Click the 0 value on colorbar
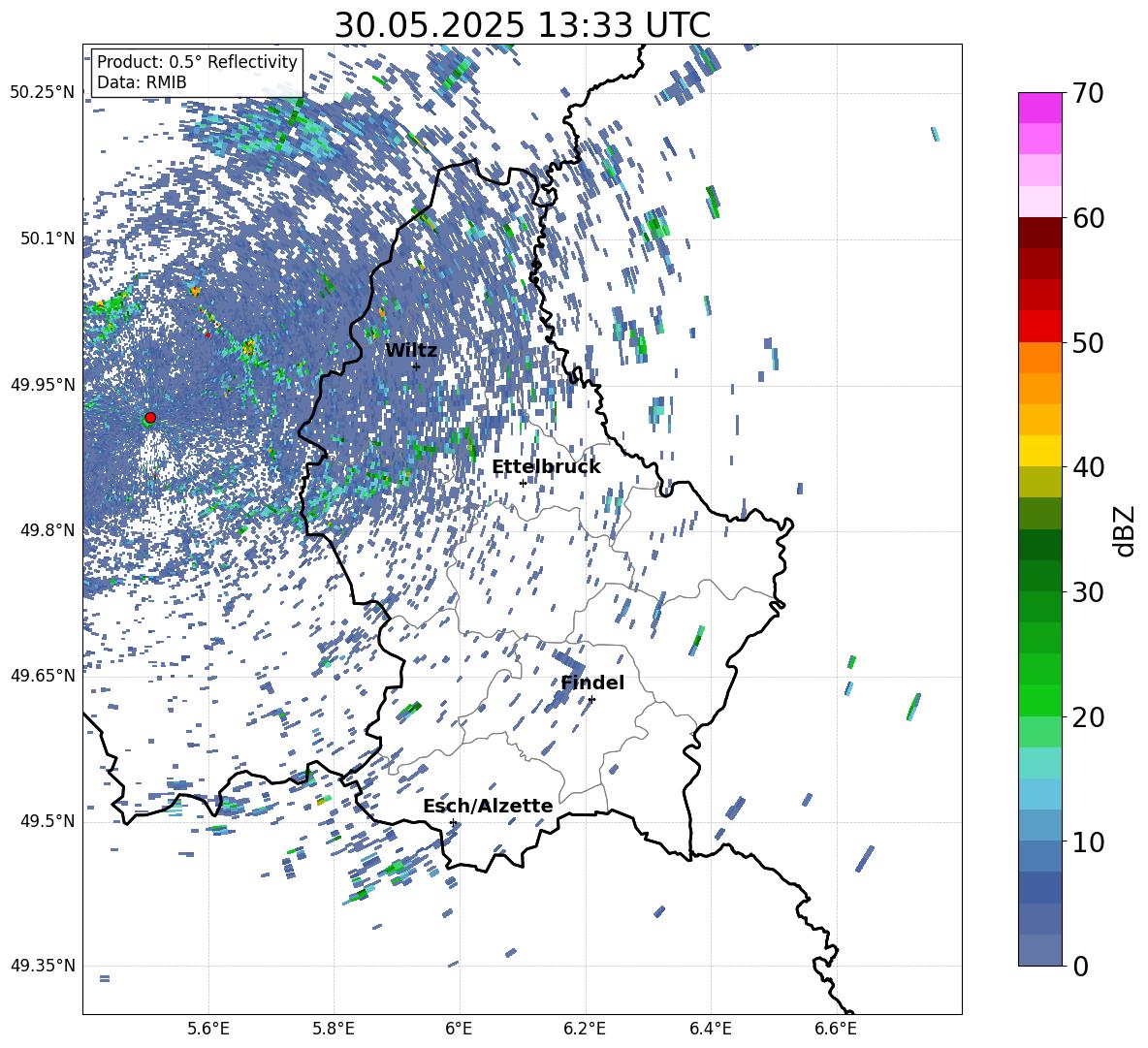 coord(1081,966)
